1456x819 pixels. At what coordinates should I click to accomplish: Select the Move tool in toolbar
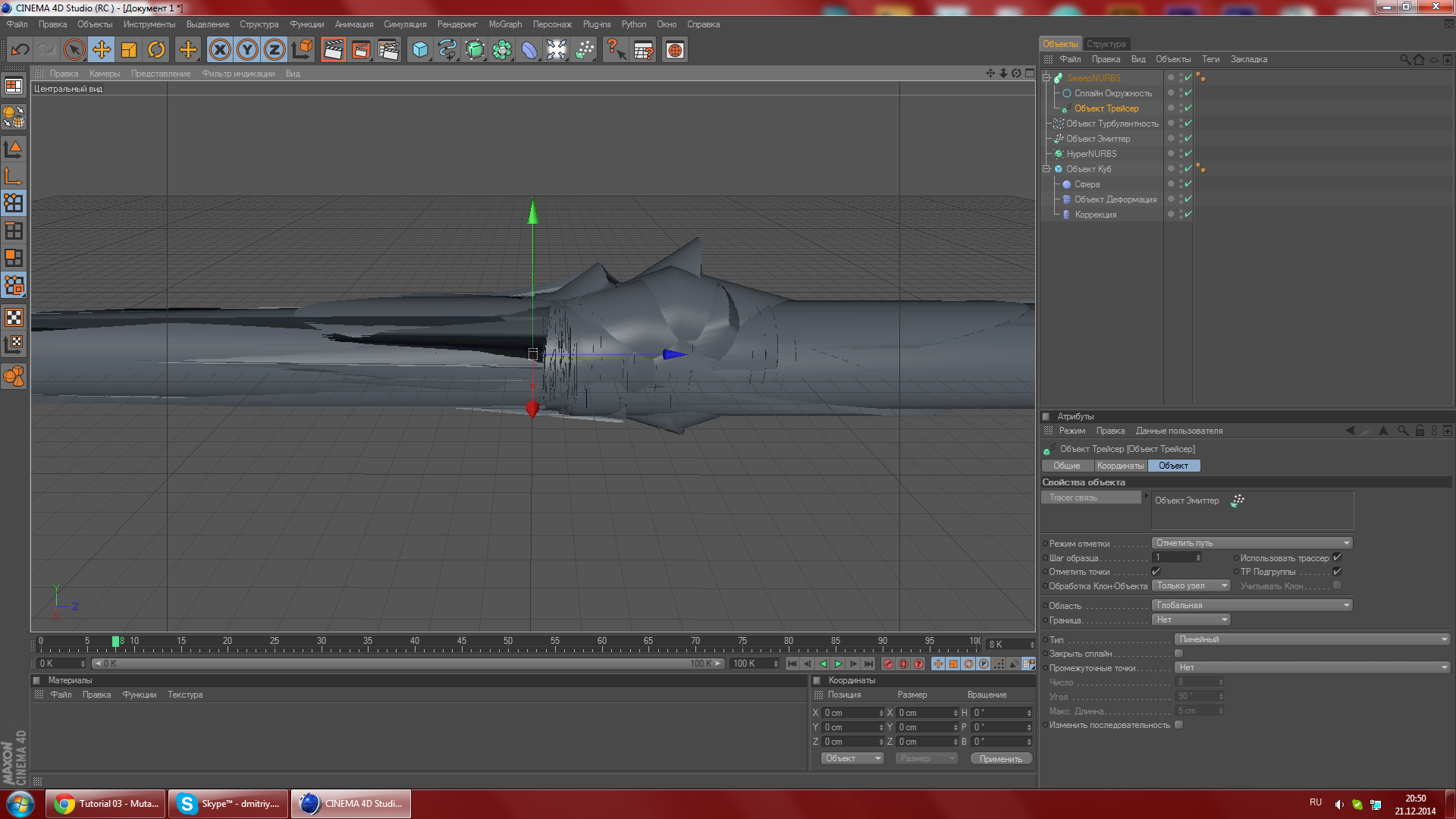pyautogui.click(x=101, y=50)
